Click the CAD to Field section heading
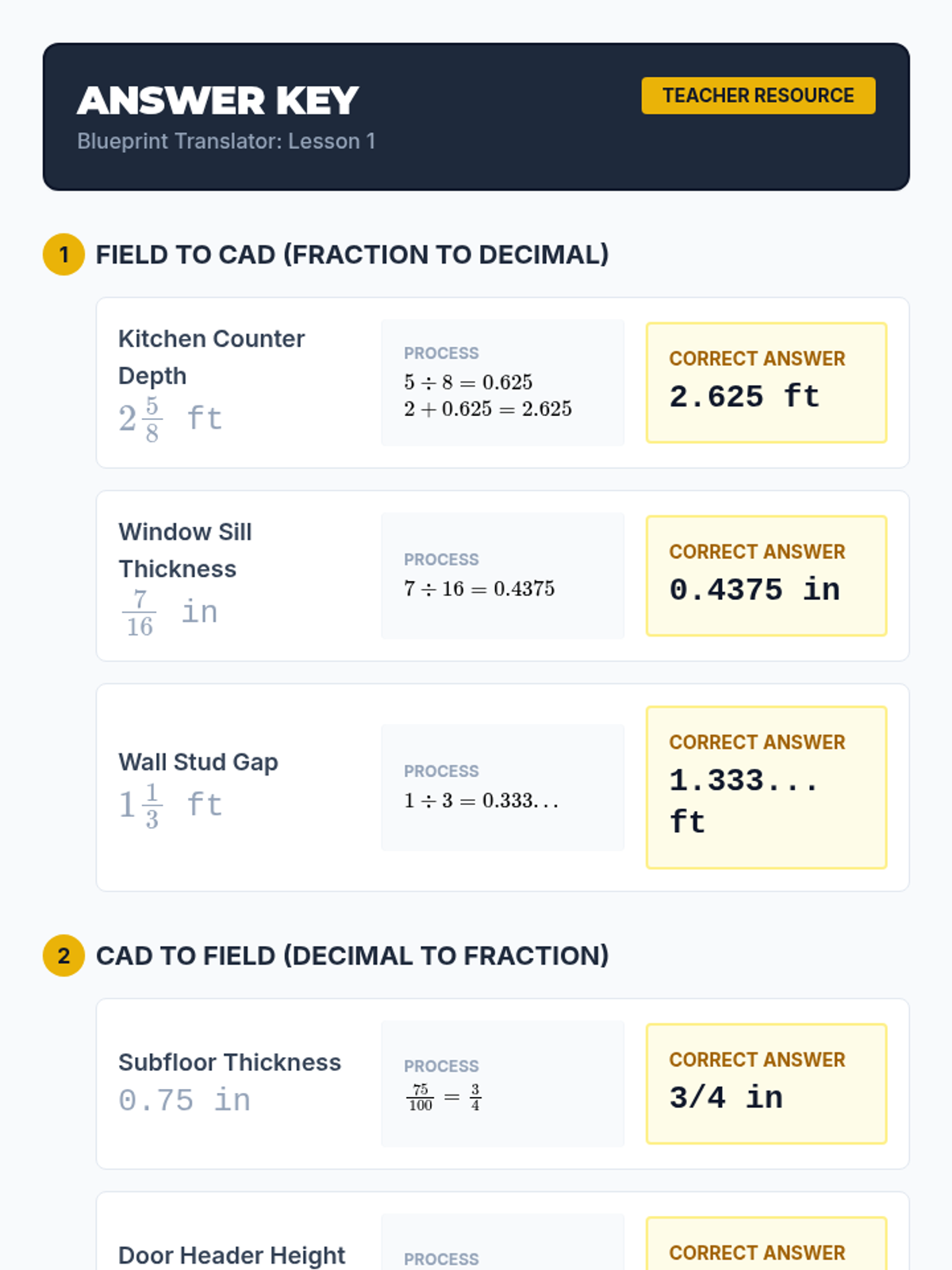Screen dimensions: 952x1270 click(352, 956)
